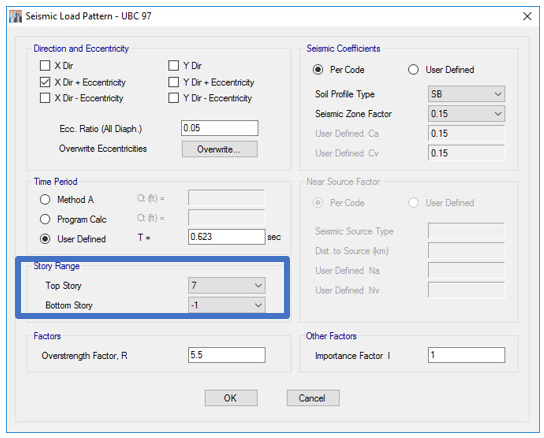Click the "Seismic Zone Factor" label

click(x=353, y=114)
